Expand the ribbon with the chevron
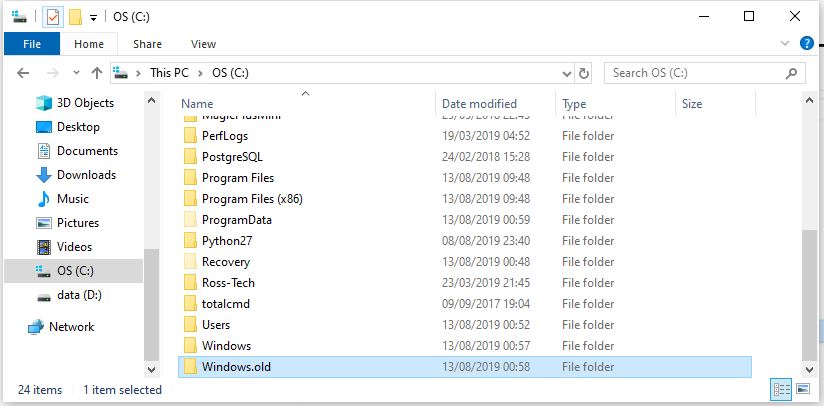The width and height of the screenshot is (824, 406). point(785,44)
